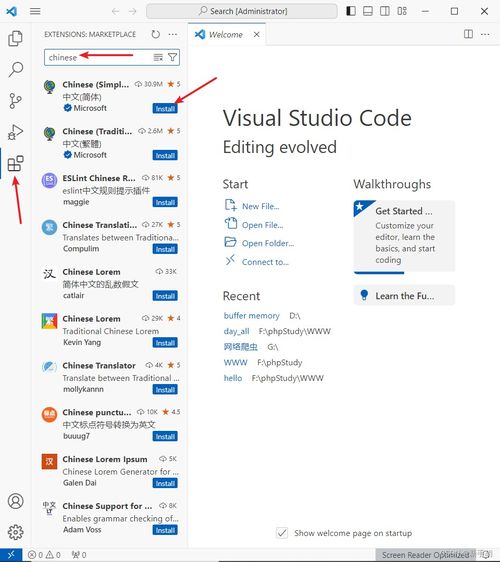Open the Get Started walkthrough card
This screenshot has width=500, height=562.
[404, 237]
